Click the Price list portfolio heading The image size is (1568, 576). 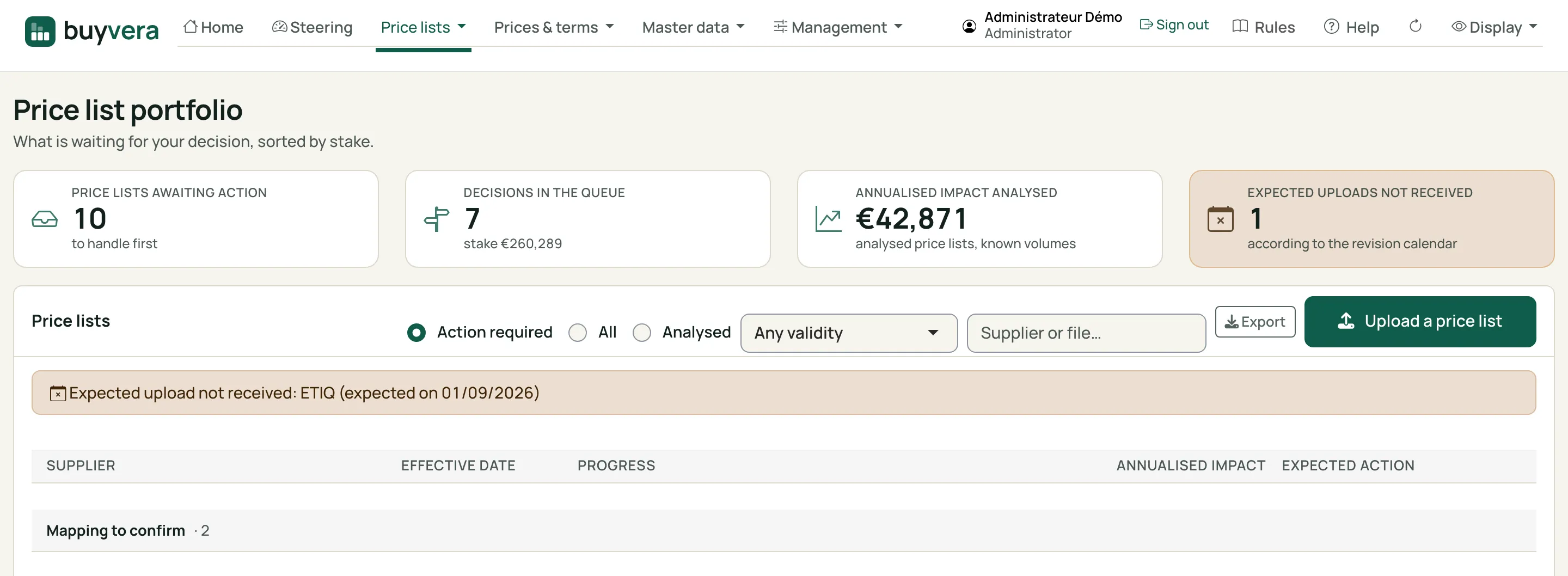coord(128,110)
